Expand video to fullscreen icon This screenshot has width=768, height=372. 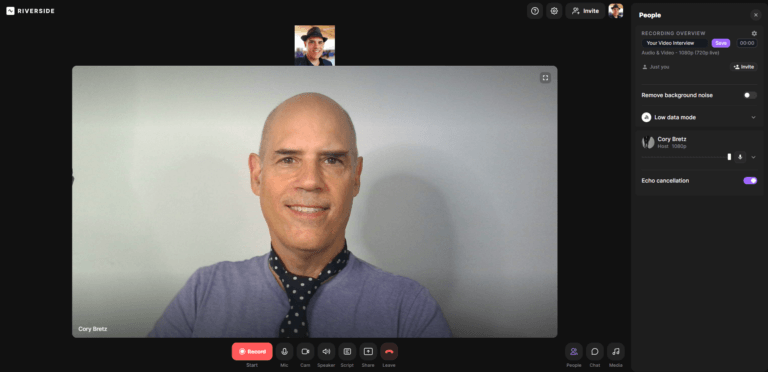[545, 78]
